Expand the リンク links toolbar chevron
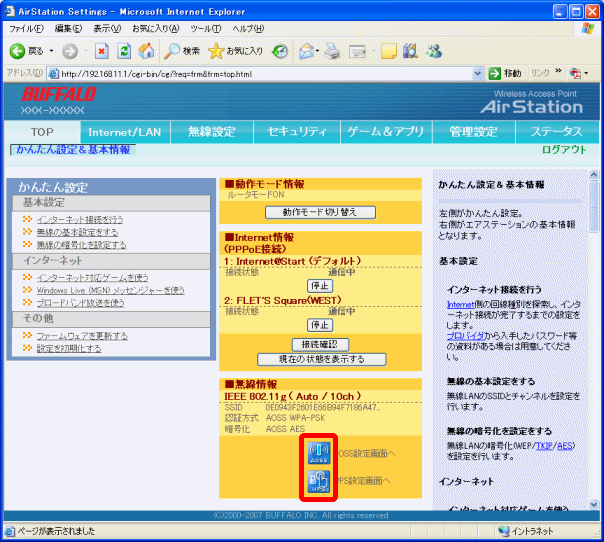The width and height of the screenshot is (604, 542). click(558, 74)
